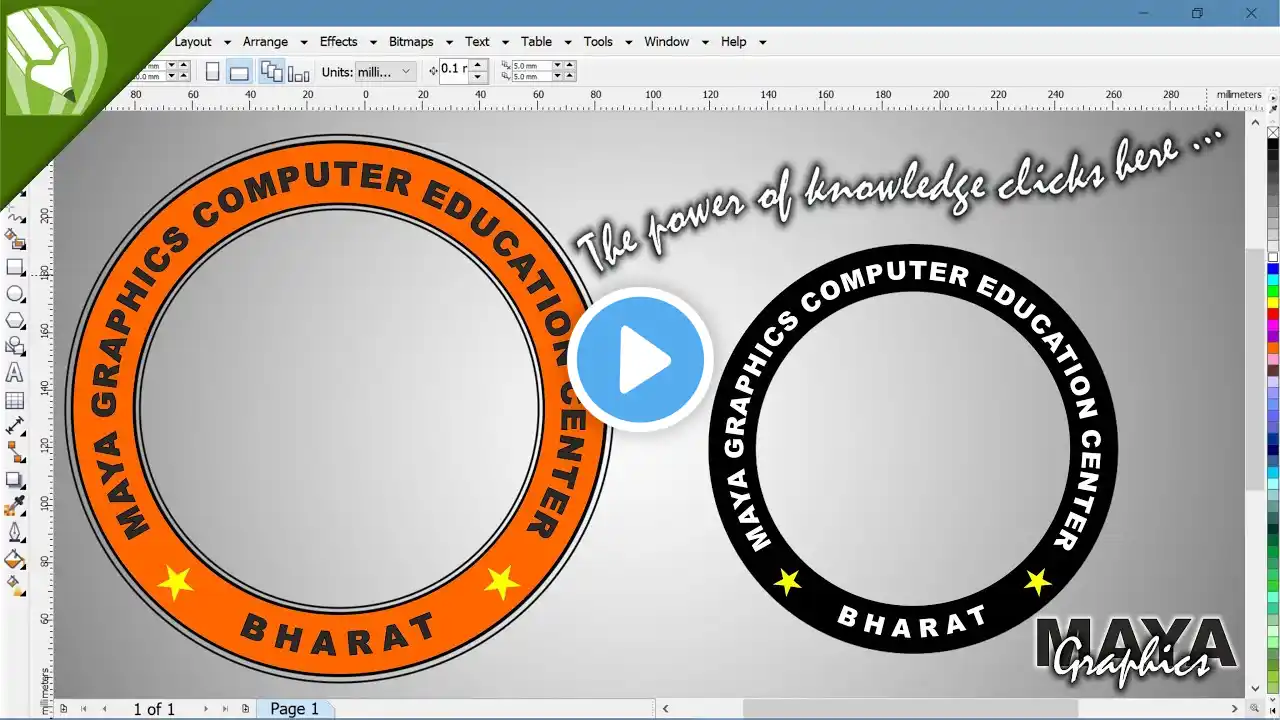Open dropdown arrow beside Layout menu
The height and width of the screenshot is (720, 1280).
227,42
